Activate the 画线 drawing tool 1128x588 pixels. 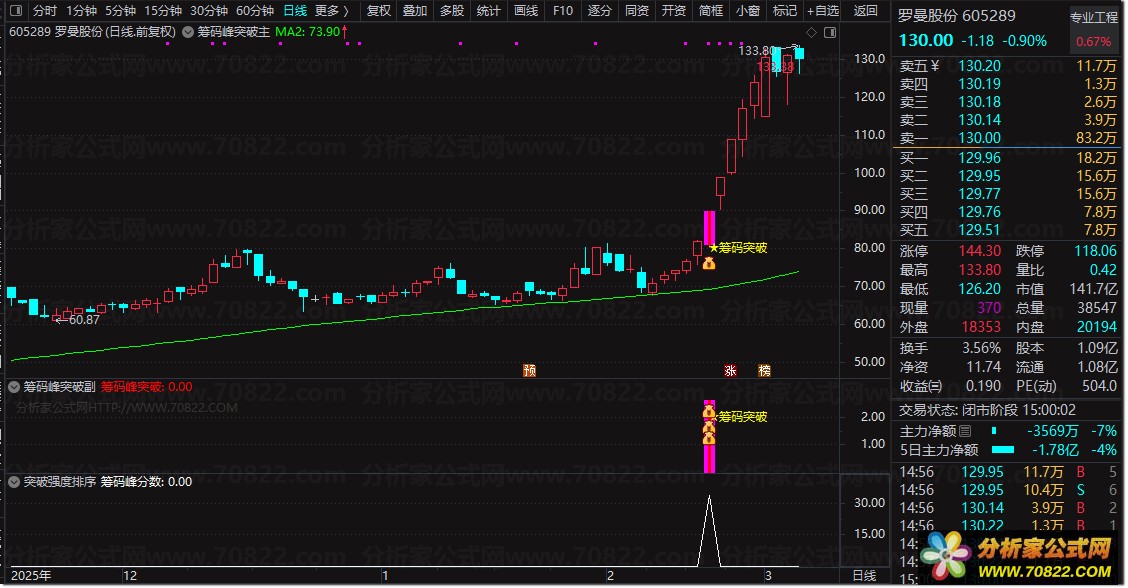(526, 11)
